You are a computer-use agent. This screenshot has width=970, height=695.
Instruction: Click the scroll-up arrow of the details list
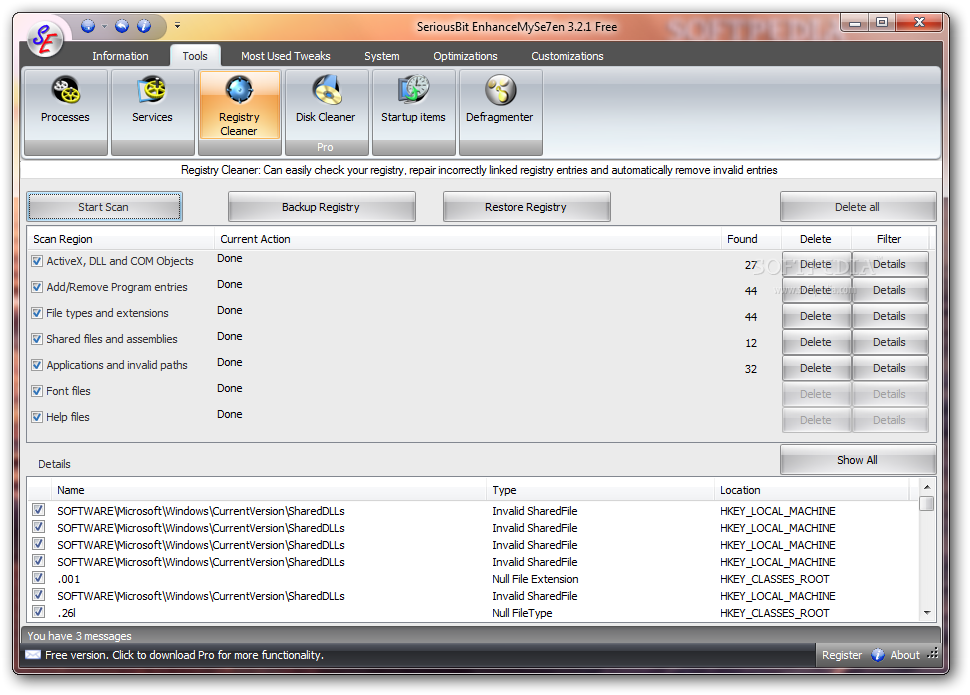(x=926, y=486)
